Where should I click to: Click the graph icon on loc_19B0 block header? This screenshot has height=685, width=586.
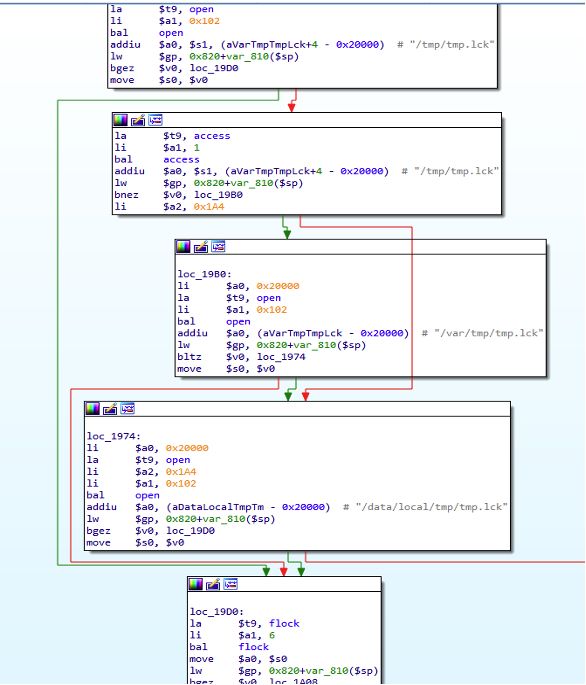click(218, 247)
